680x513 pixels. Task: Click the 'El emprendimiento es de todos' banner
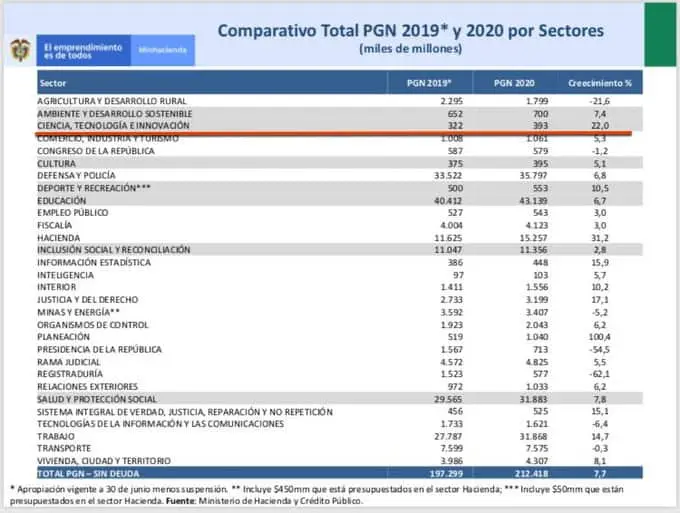click(83, 51)
